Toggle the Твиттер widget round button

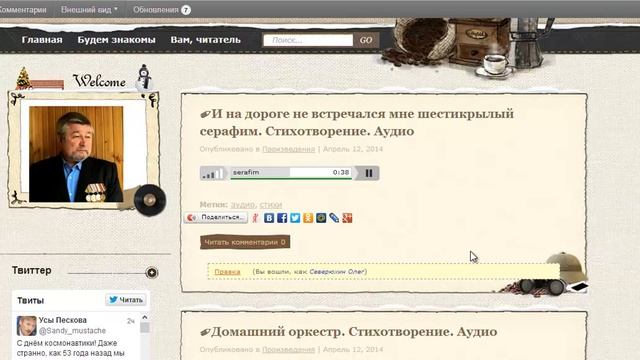(152, 273)
